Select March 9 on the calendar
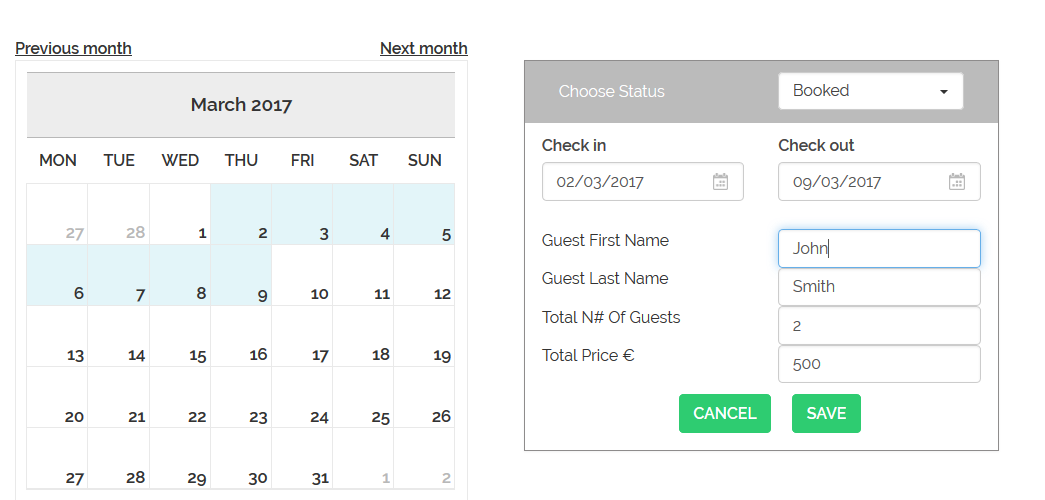The image size is (1045, 500). pos(241,275)
